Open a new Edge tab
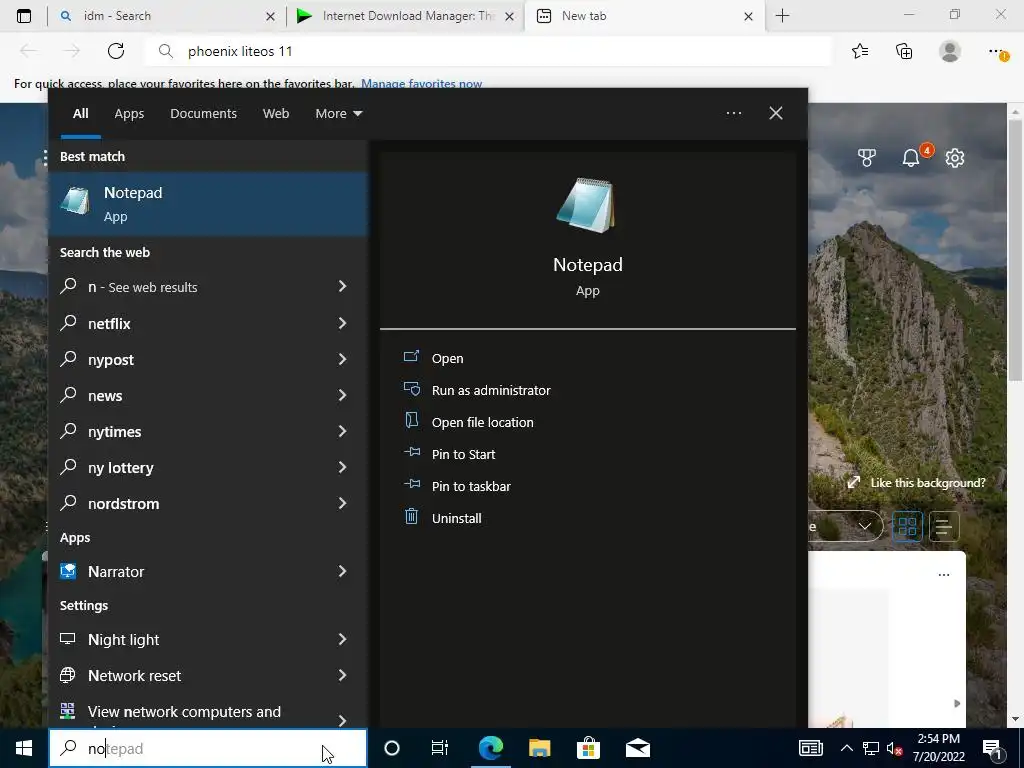Viewport: 1024px width, 768px height. coord(782,16)
